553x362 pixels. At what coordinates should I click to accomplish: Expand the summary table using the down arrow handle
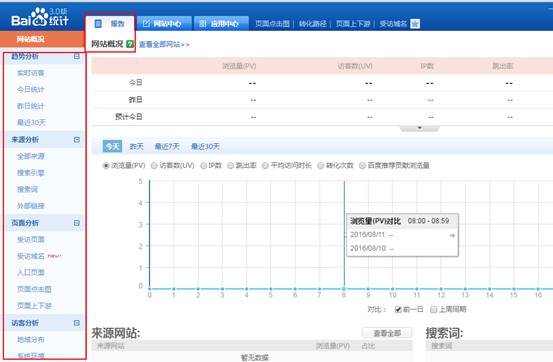click(420, 128)
